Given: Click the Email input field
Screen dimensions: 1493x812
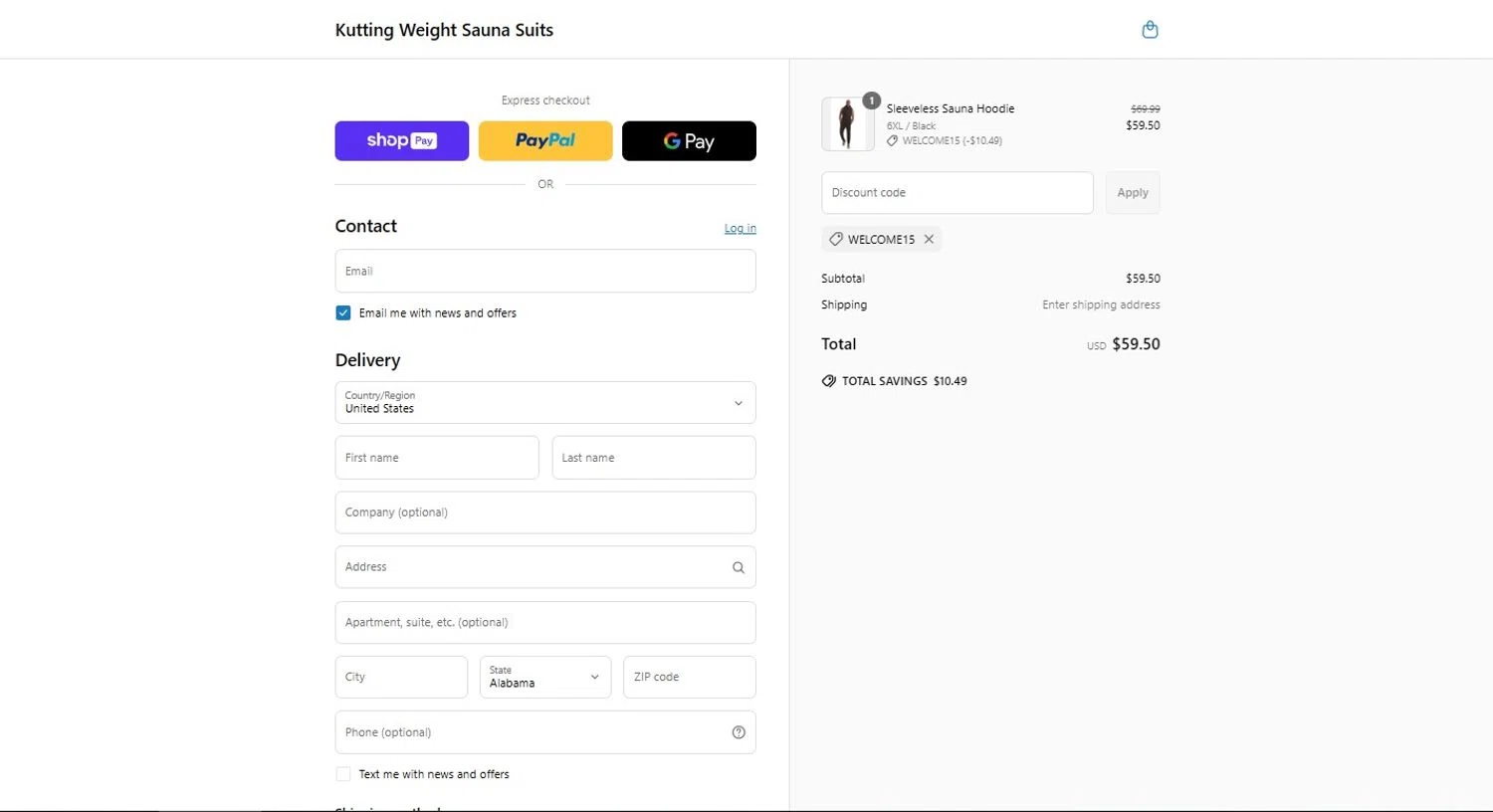Looking at the screenshot, I should (x=545, y=271).
